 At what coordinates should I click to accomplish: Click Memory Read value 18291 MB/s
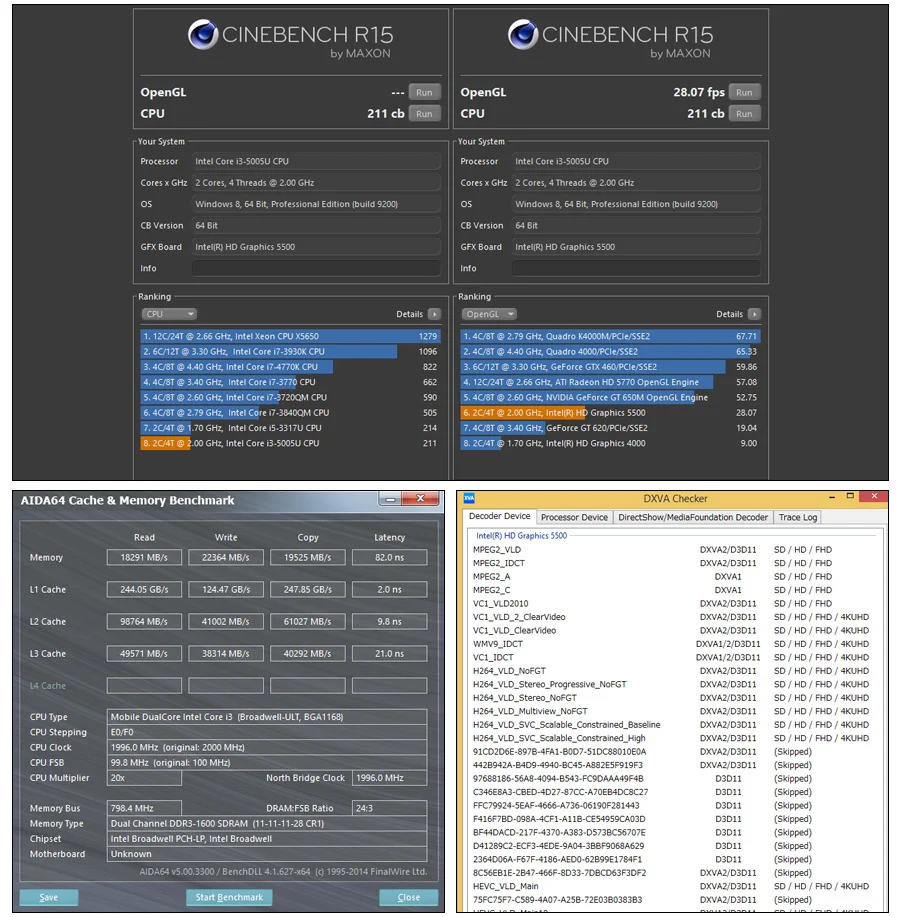(x=144, y=557)
